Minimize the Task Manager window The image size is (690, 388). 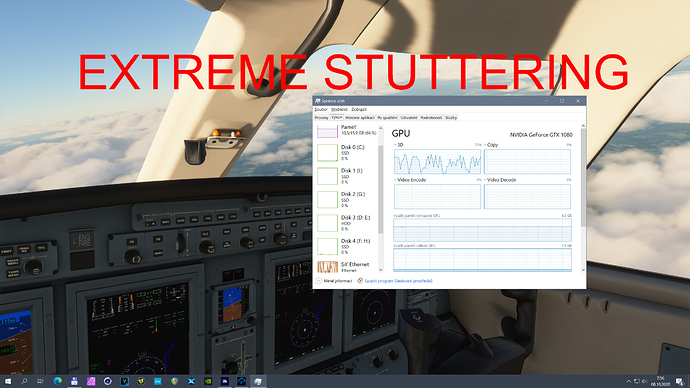click(547, 101)
